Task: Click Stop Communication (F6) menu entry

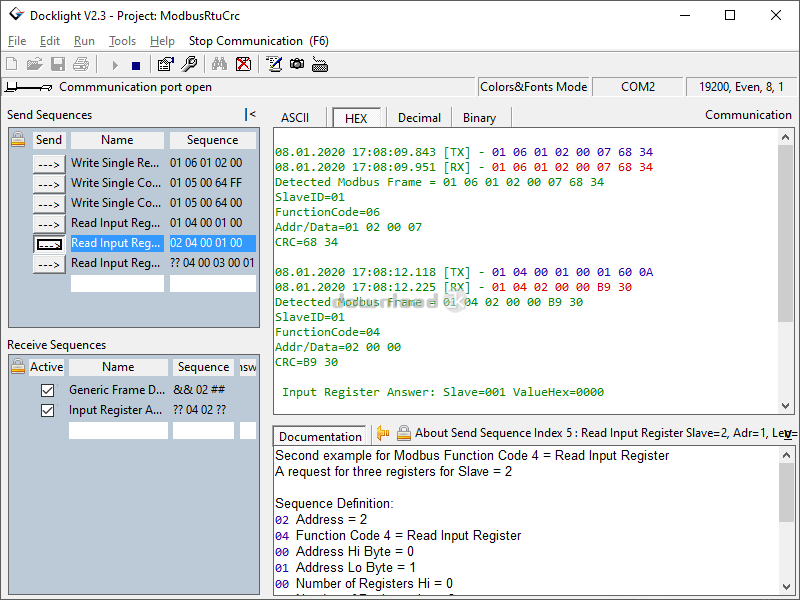Action: click(x=259, y=41)
